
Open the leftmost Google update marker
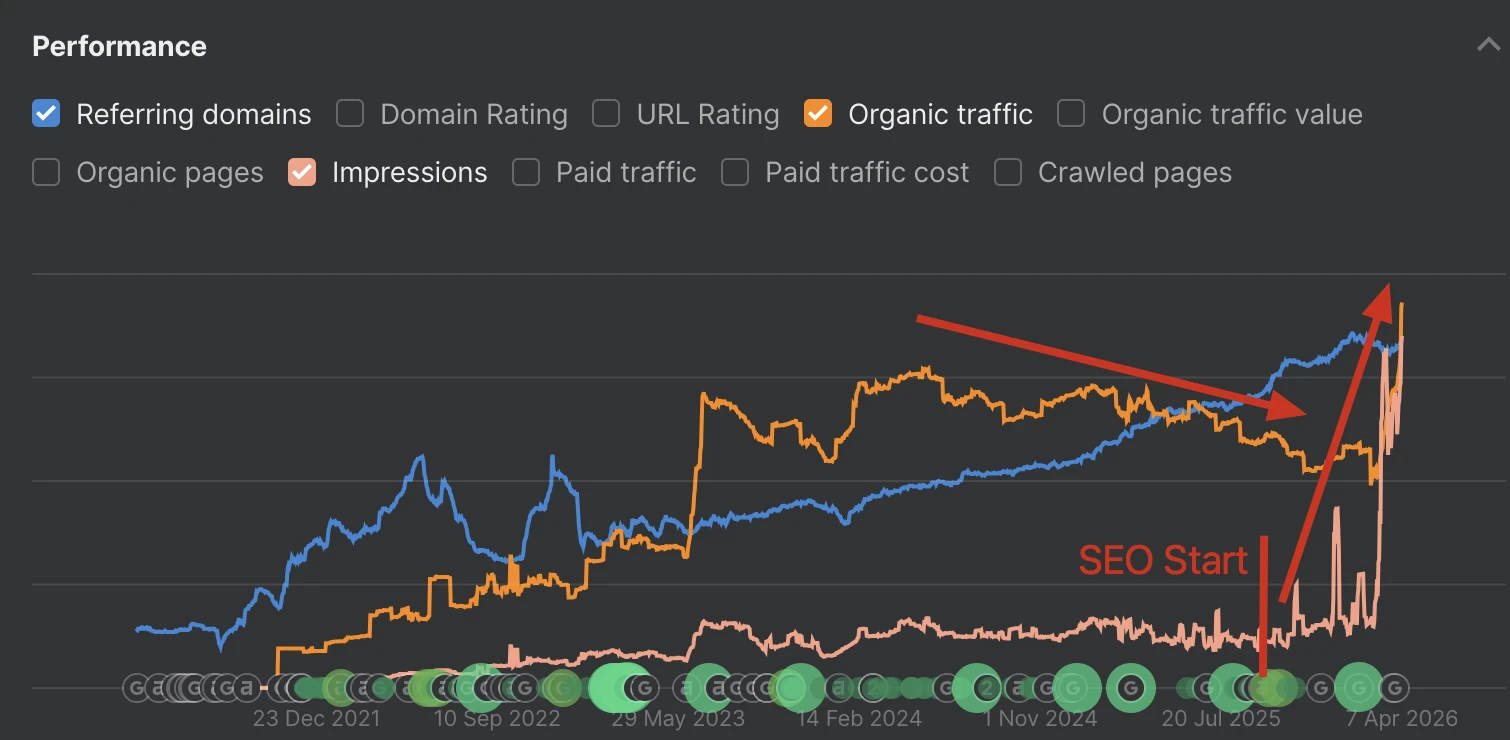tap(137, 688)
